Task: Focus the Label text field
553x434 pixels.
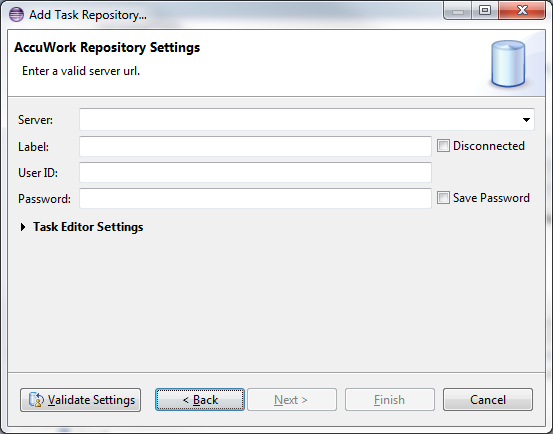Action: 255,146
